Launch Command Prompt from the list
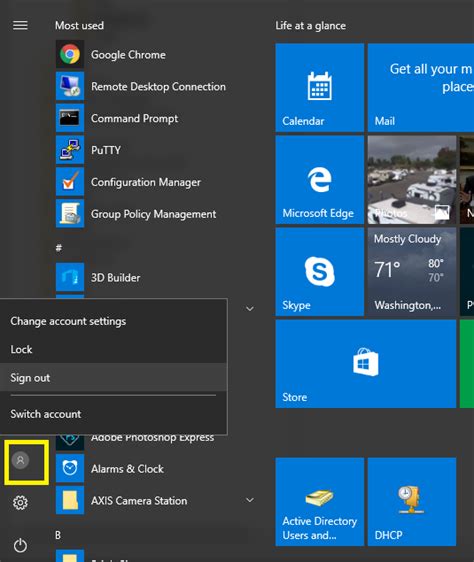474x562 pixels. tap(134, 118)
